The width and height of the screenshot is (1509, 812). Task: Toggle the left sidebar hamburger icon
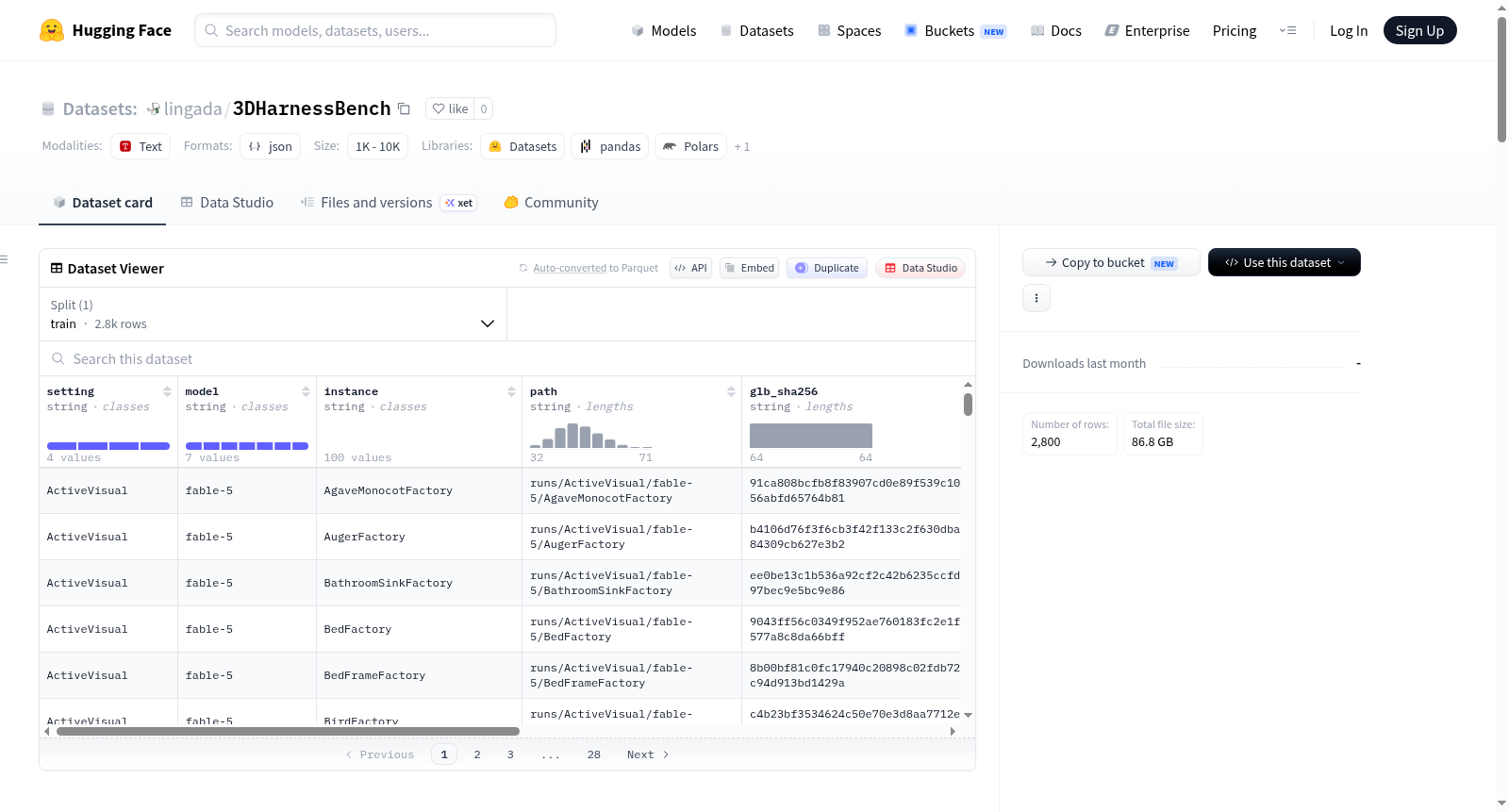[x=4, y=259]
